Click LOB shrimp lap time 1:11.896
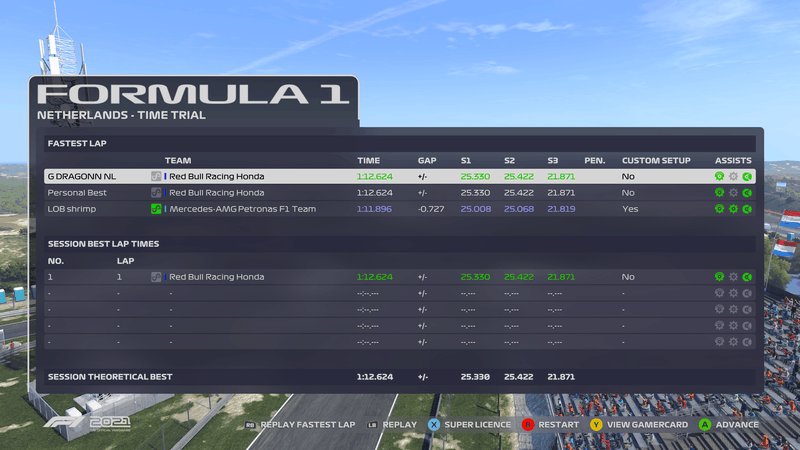800x450 pixels. (x=374, y=209)
